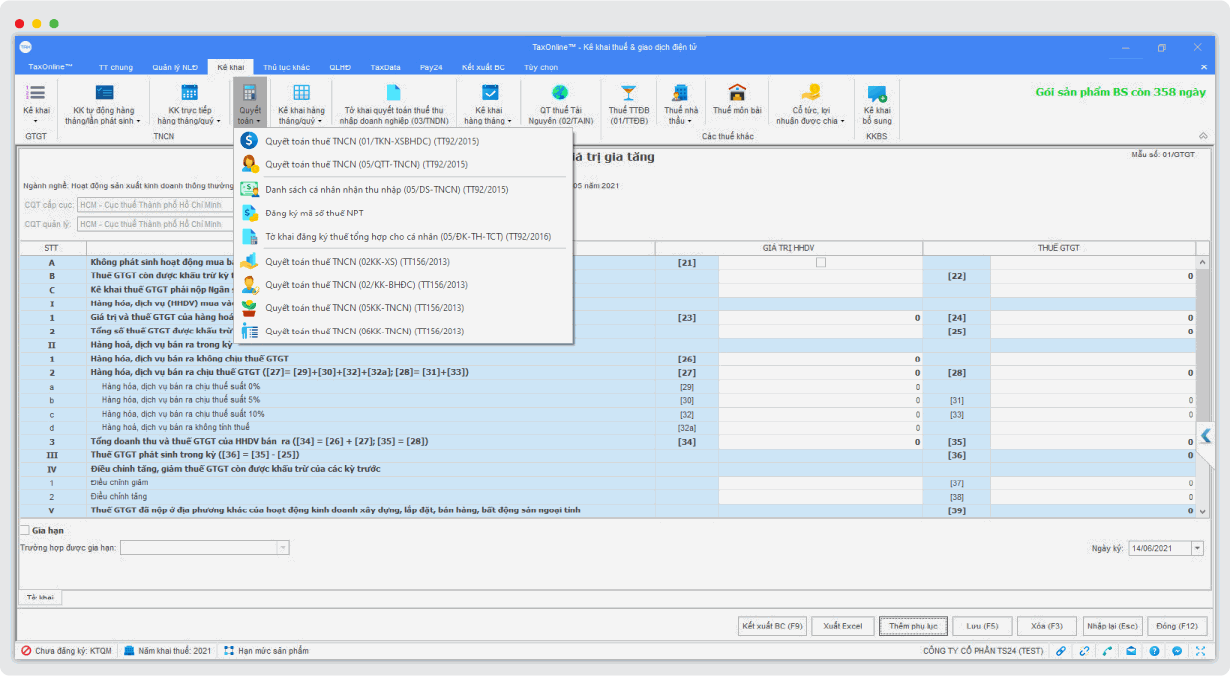The image size is (1230, 676).
Task: Choose Đăng ký mã số thuế NPT
Action: click(x=314, y=213)
